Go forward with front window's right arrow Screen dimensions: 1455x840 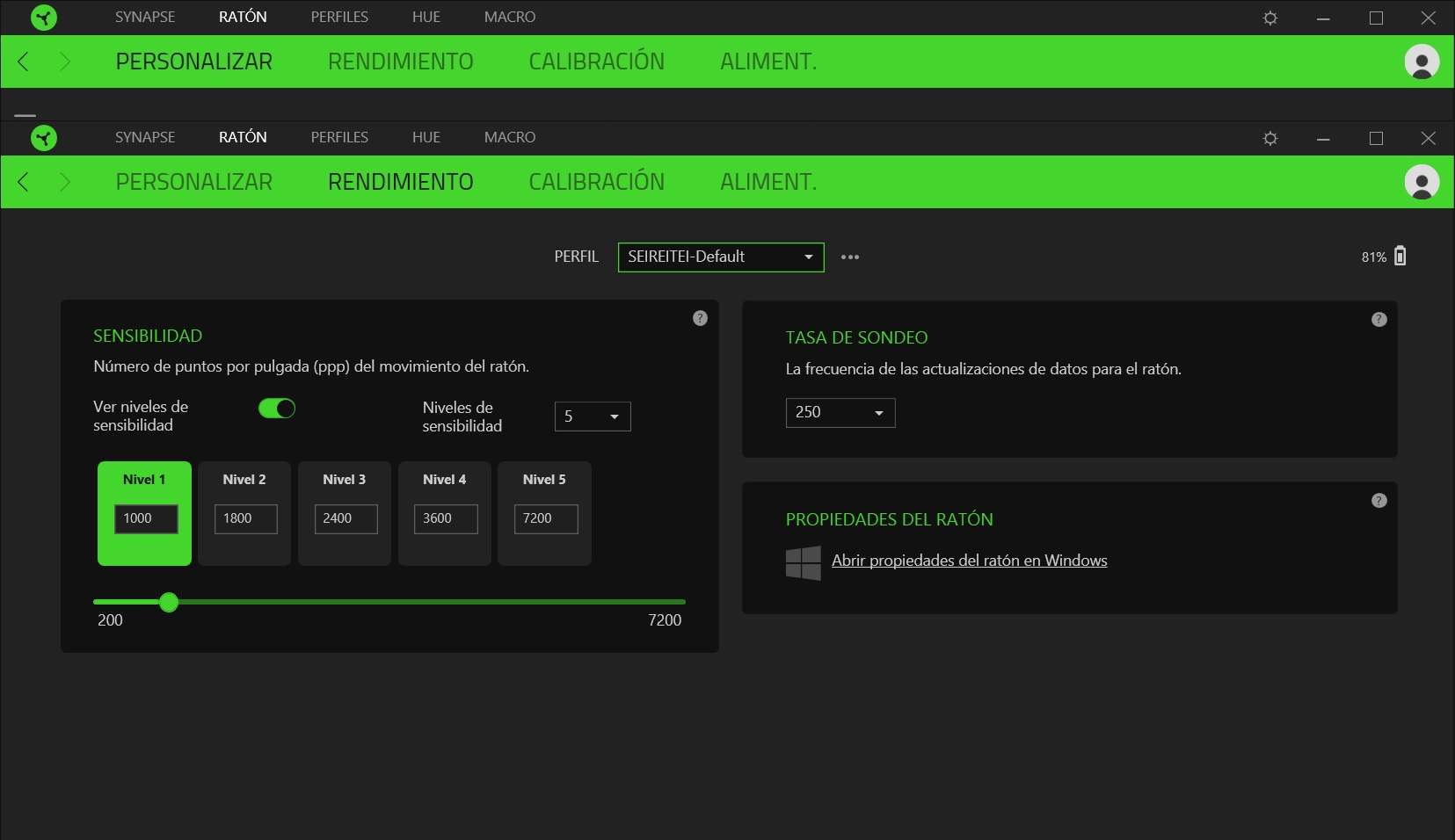click(x=64, y=182)
